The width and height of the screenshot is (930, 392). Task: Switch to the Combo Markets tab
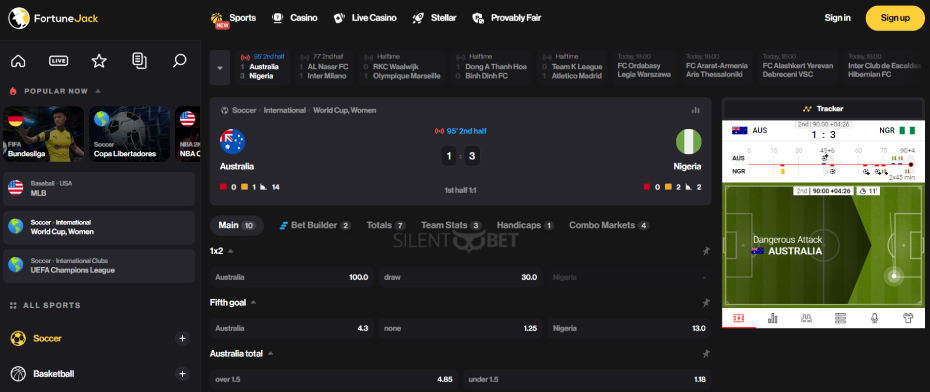tap(609, 225)
